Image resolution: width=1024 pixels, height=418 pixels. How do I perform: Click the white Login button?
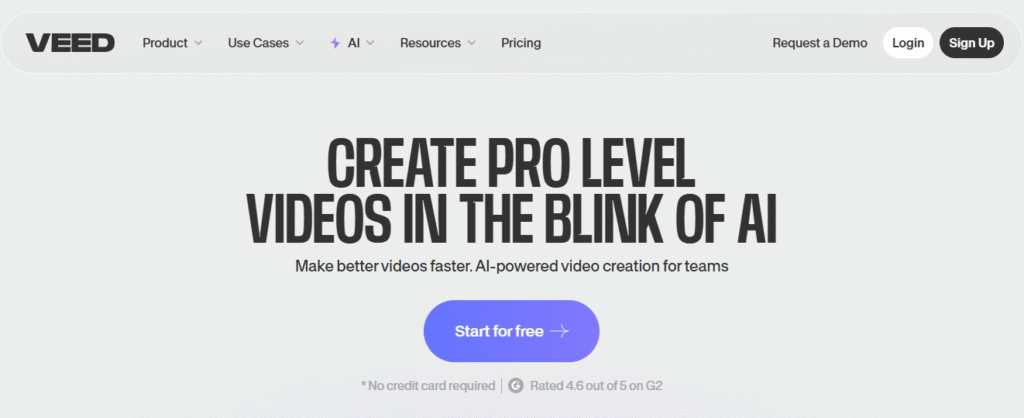tap(908, 43)
